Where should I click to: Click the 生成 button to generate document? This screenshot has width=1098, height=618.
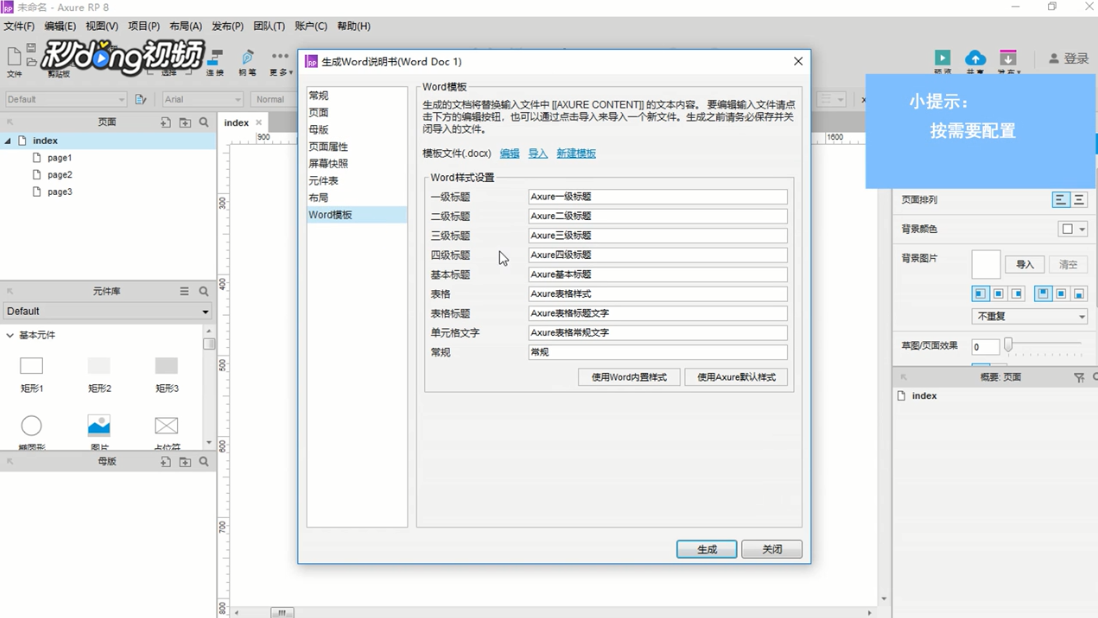[707, 548]
